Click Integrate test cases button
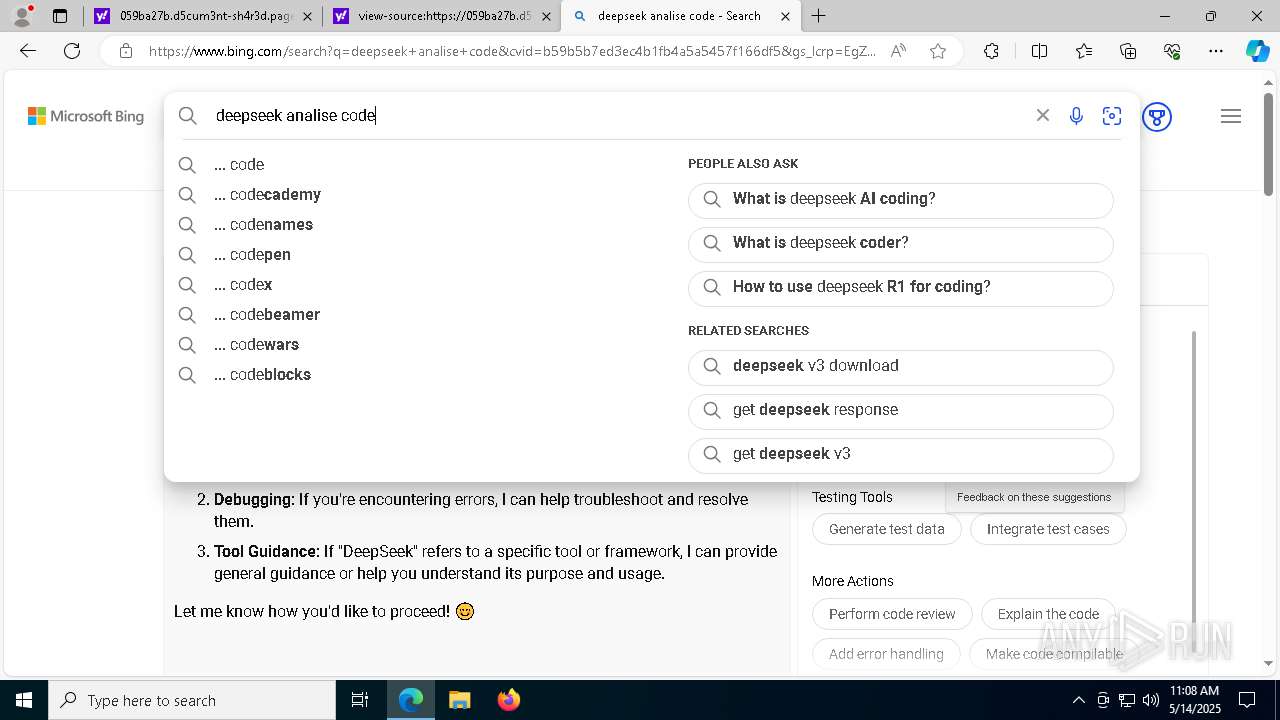The image size is (1280, 720). pyautogui.click(x=1048, y=529)
